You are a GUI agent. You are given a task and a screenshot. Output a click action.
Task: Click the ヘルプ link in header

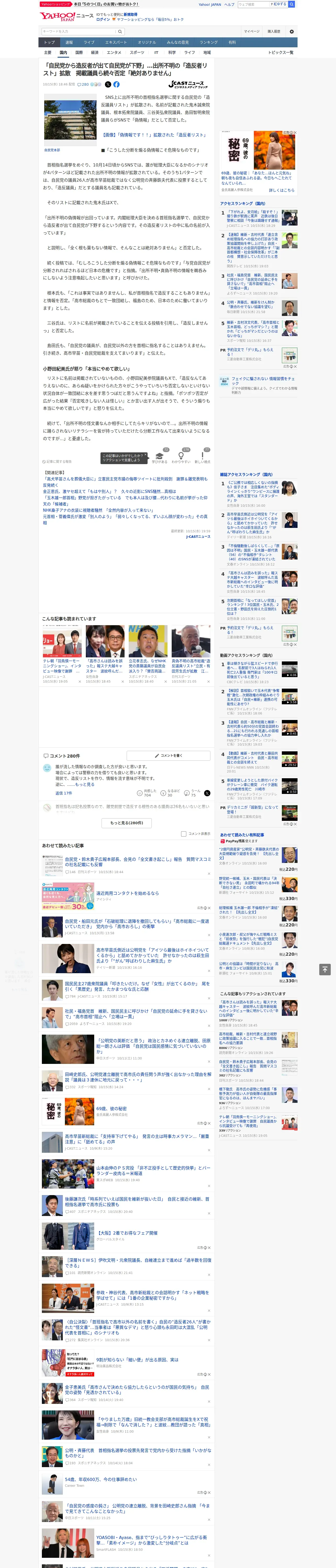[229, 4]
